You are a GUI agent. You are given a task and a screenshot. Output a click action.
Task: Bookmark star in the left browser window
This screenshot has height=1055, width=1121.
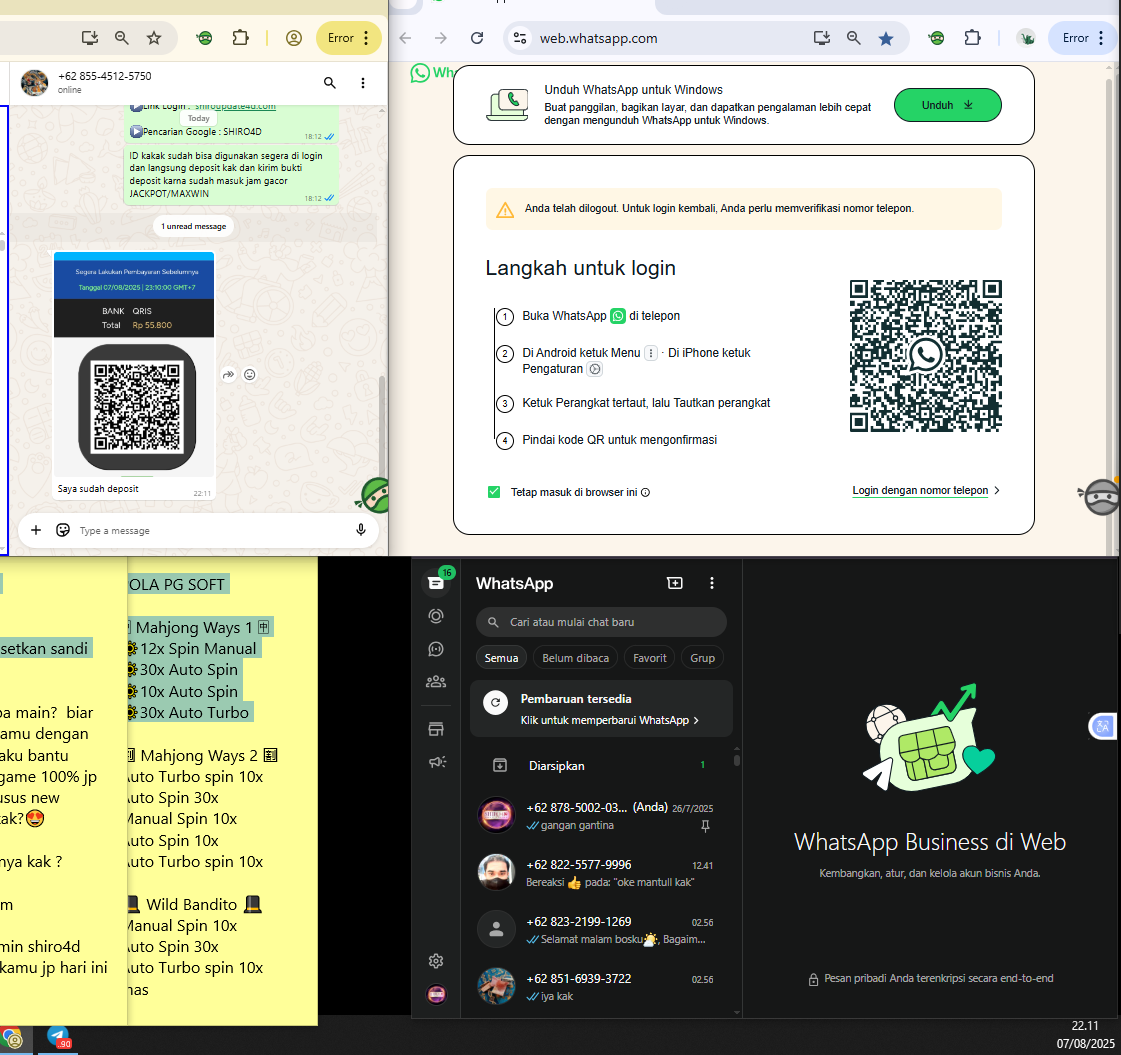(154, 38)
